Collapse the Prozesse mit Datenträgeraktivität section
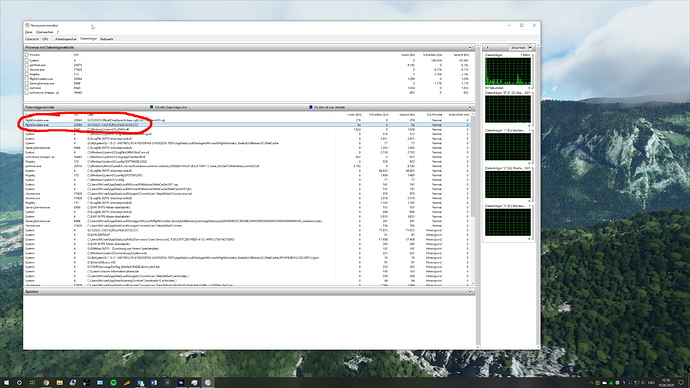The image size is (690, 388). (470, 47)
